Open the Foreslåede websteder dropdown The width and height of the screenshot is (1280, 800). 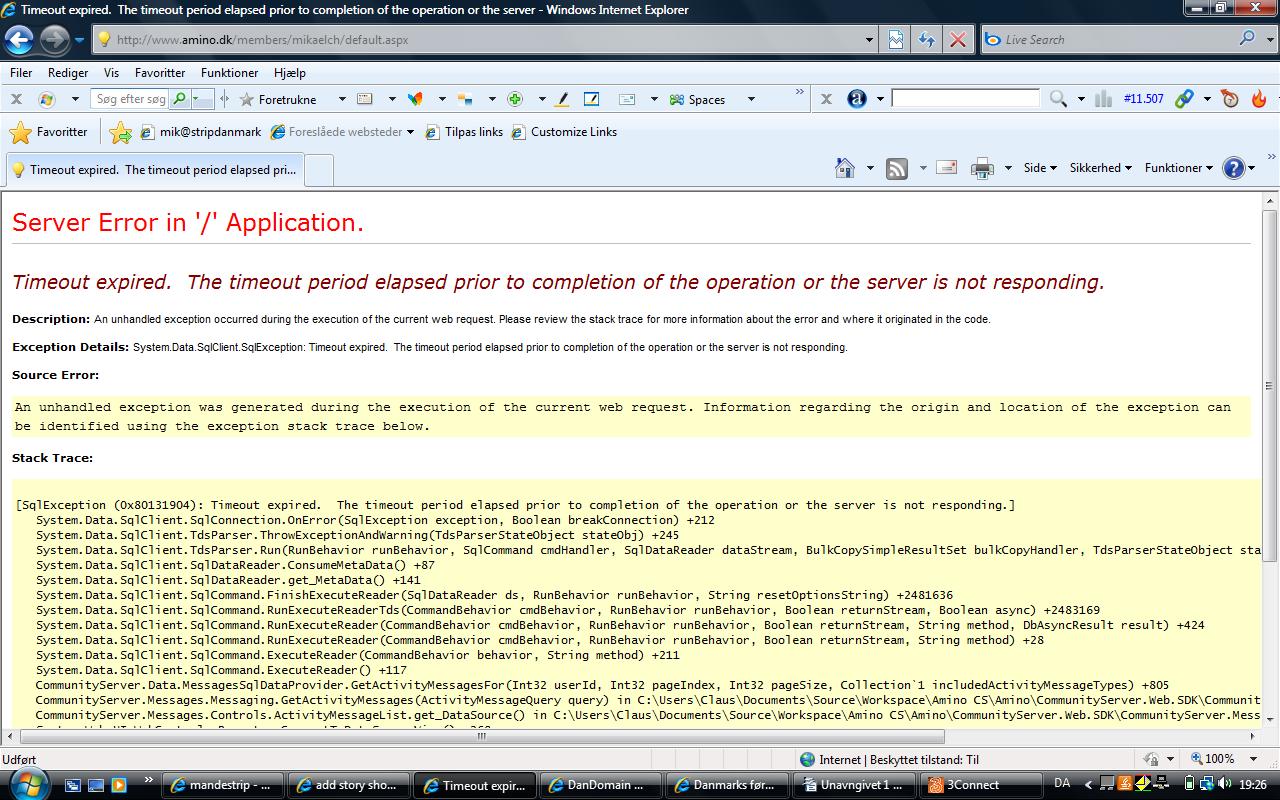pyautogui.click(x=410, y=132)
